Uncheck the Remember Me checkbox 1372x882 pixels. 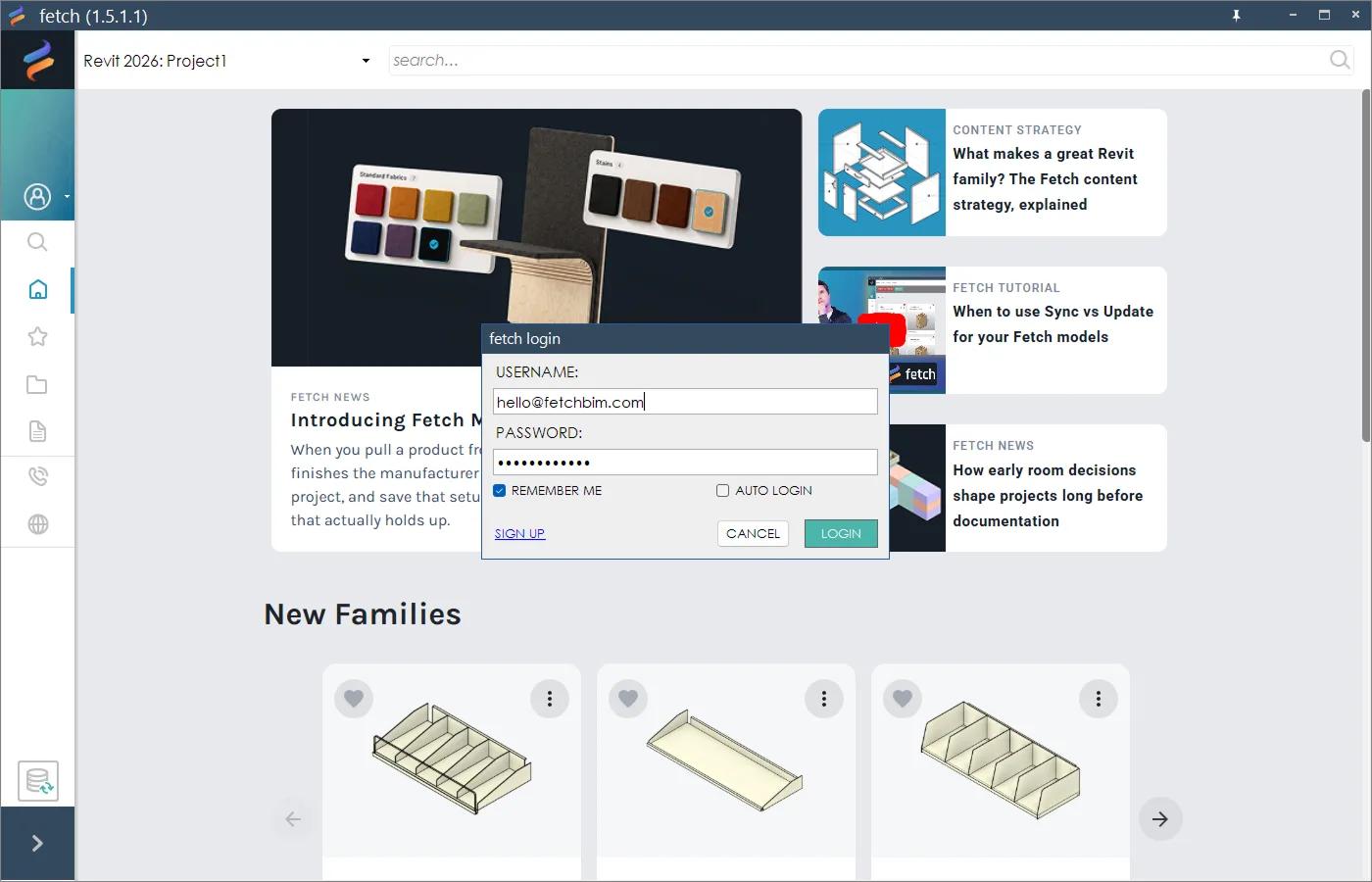[x=500, y=491]
